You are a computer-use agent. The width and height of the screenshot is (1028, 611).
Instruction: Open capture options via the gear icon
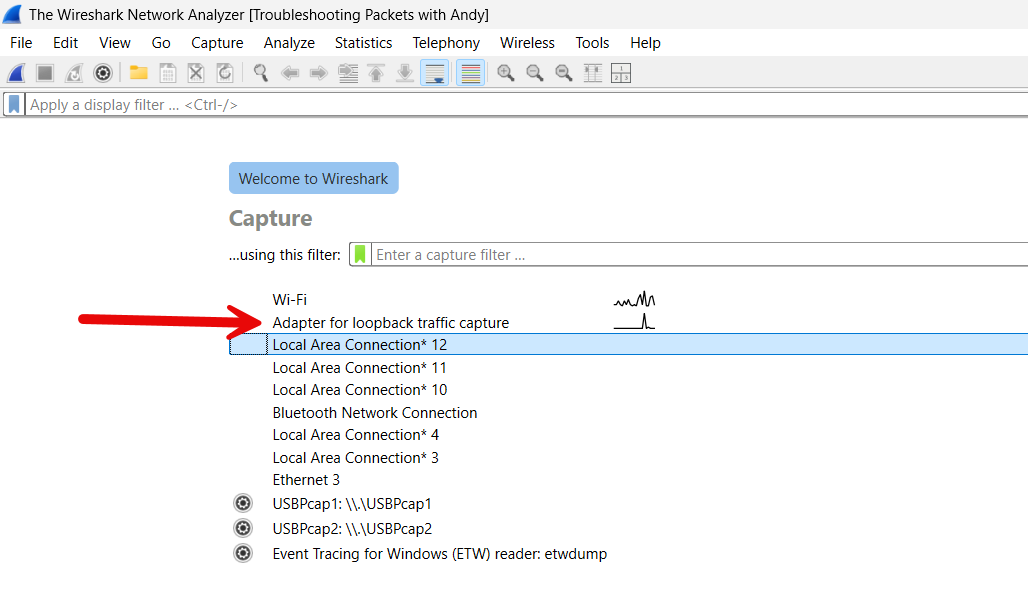click(x=102, y=72)
